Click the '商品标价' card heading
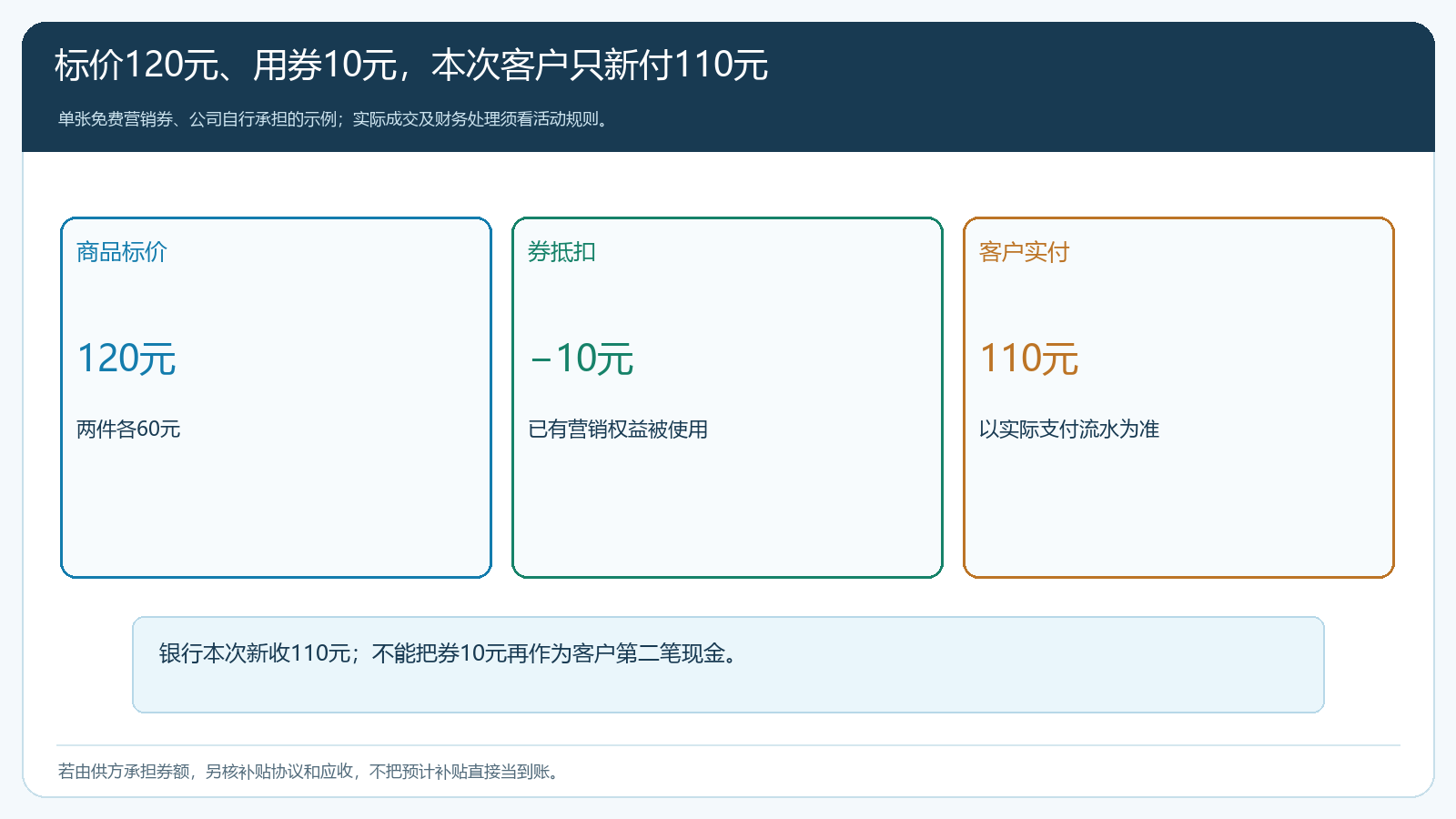The image size is (1456, 819). (122, 252)
